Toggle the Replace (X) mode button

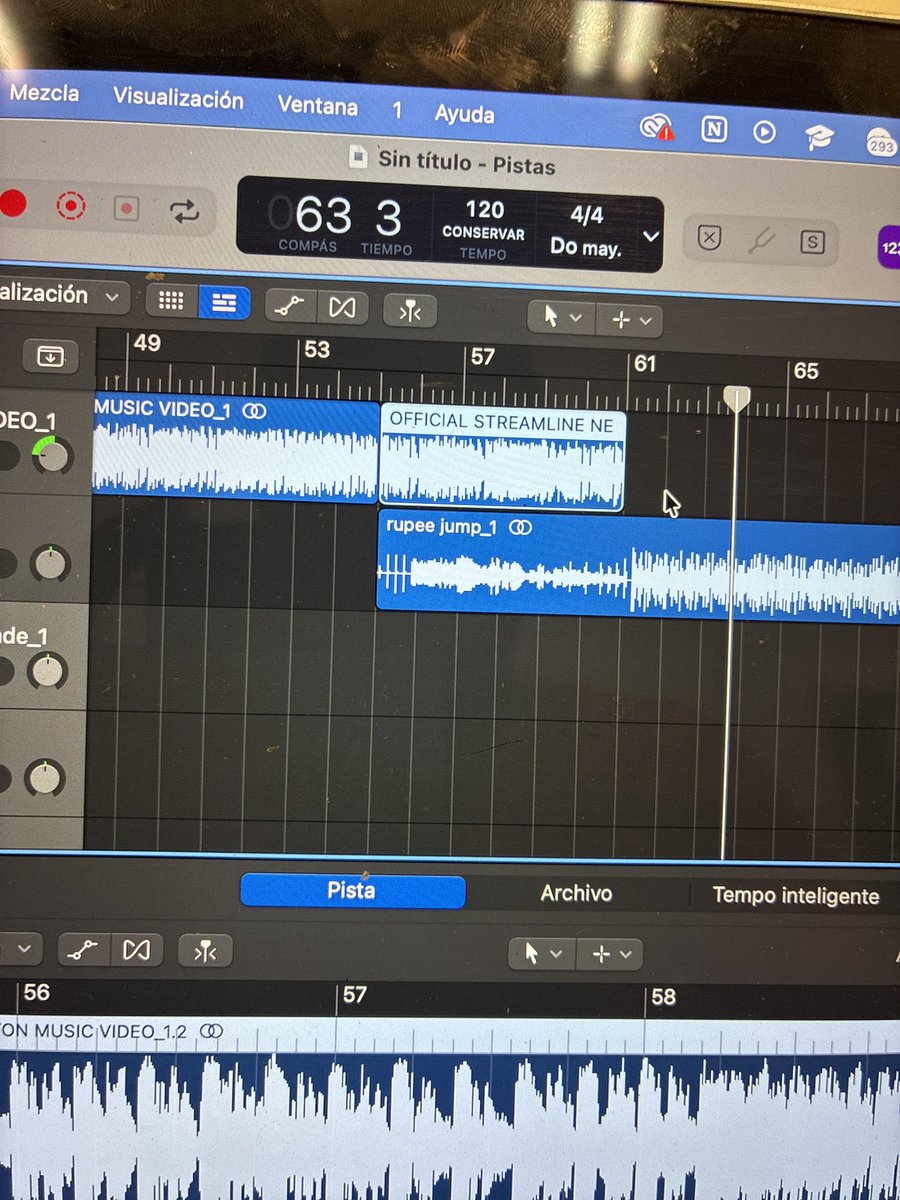point(708,238)
